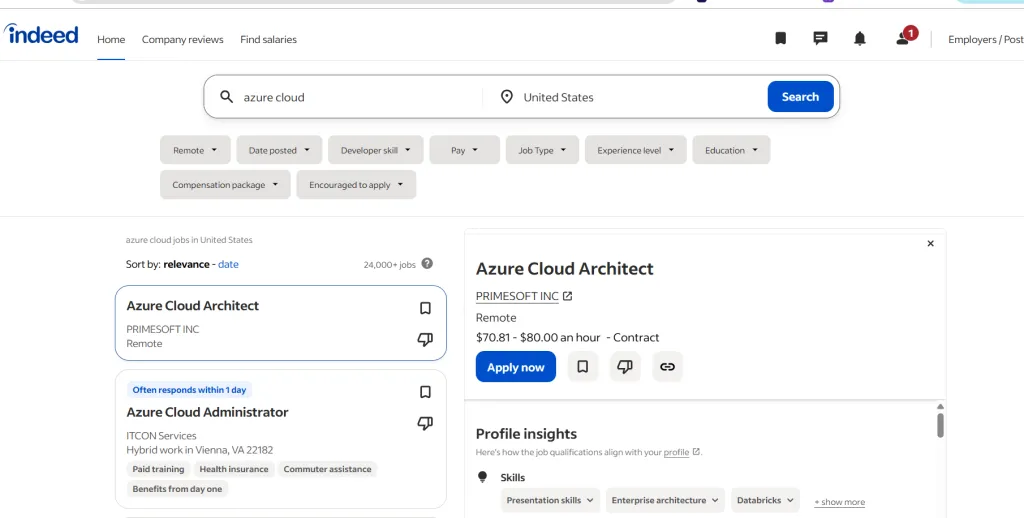The image size is (1024, 518).
Task: Click the Commuter assistance benefit tag
Action: pos(327,469)
